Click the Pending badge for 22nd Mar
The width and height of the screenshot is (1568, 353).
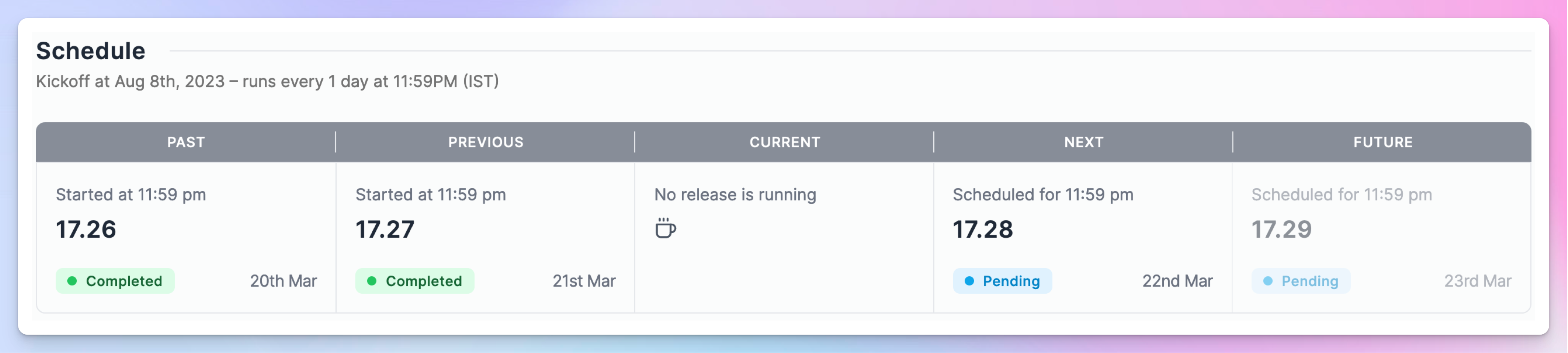pos(1002,281)
